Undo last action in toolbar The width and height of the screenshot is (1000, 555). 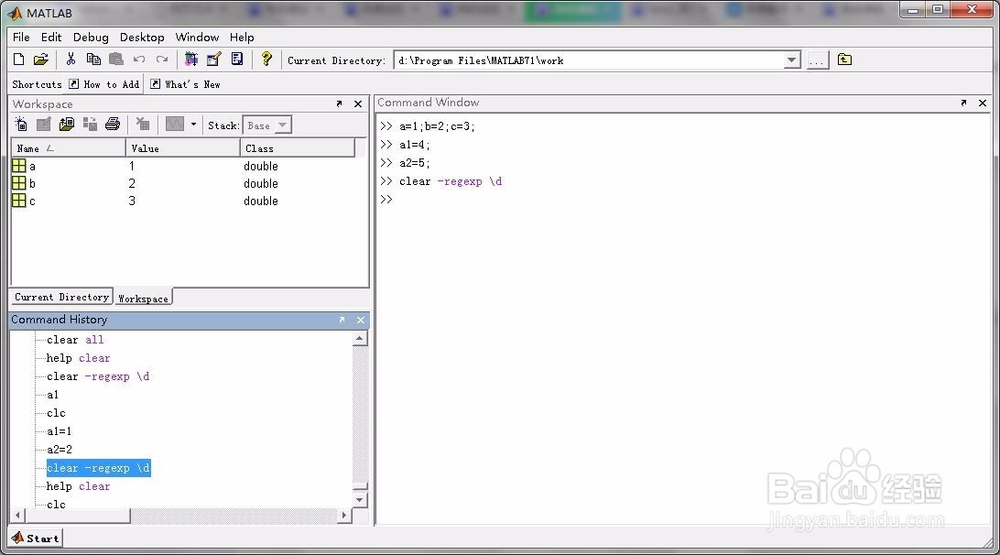pyautogui.click(x=139, y=59)
